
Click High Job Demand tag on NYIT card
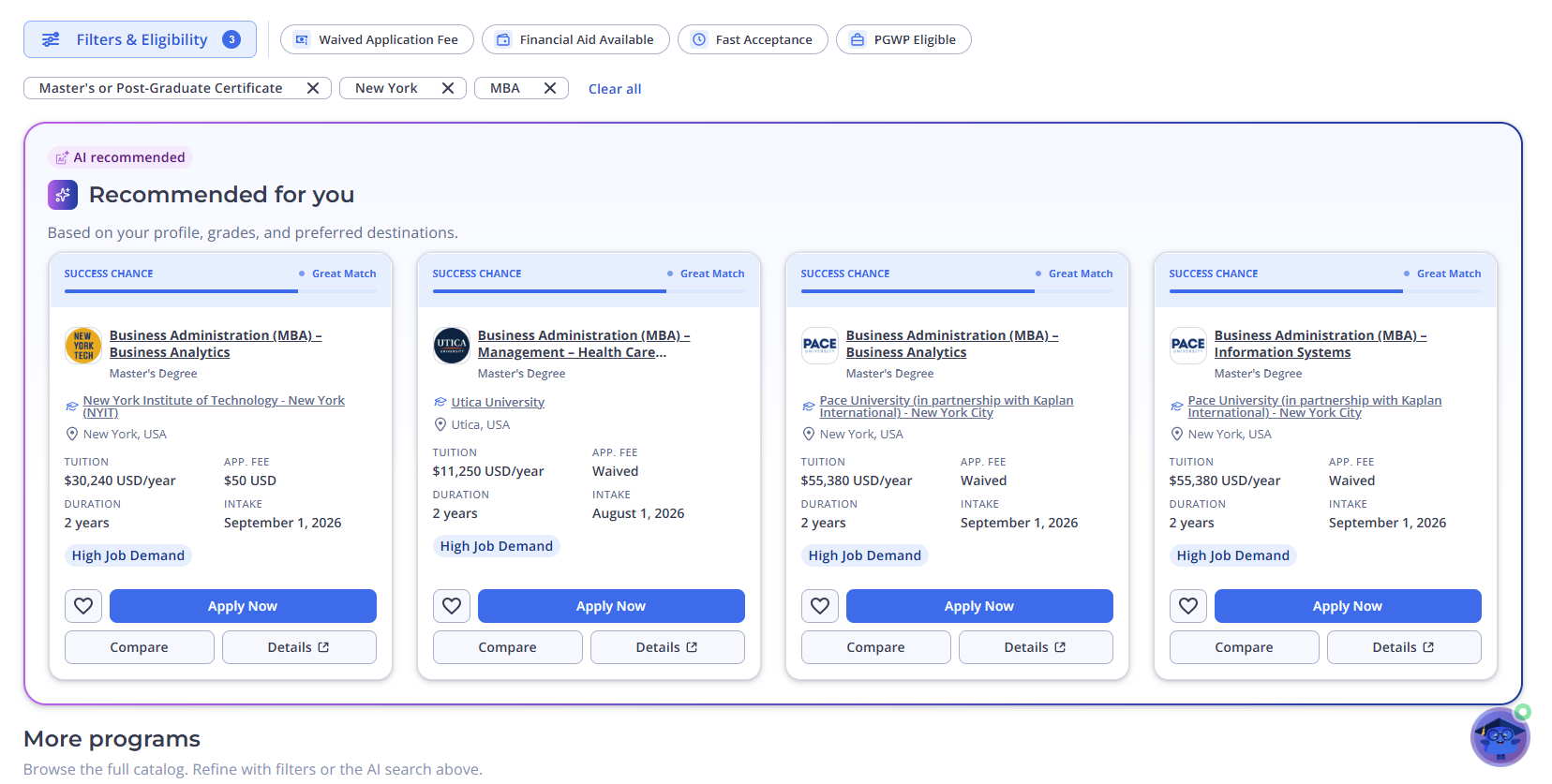tap(128, 555)
